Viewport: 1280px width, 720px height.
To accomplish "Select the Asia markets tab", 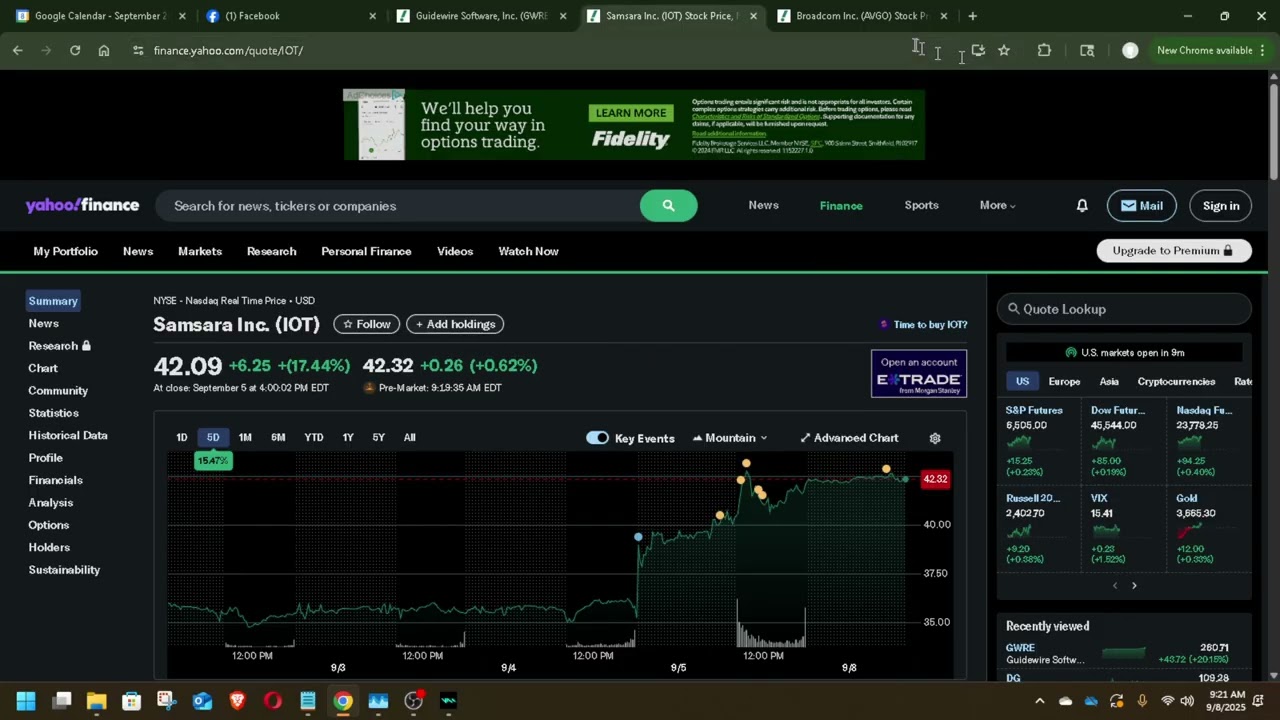I will [x=1109, y=381].
